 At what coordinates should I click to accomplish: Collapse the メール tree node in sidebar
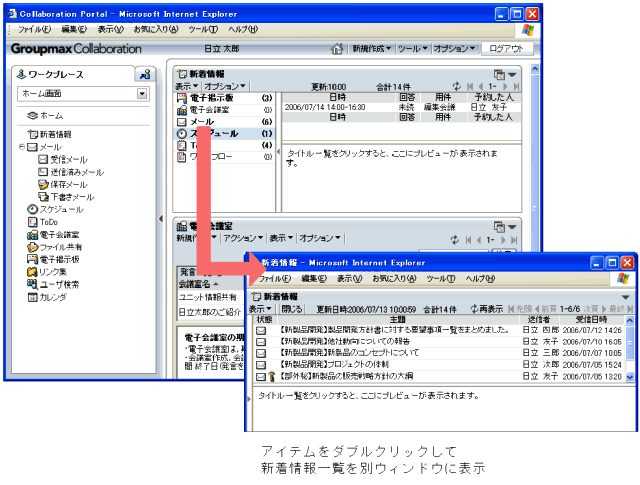pyautogui.click(x=22, y=147)
